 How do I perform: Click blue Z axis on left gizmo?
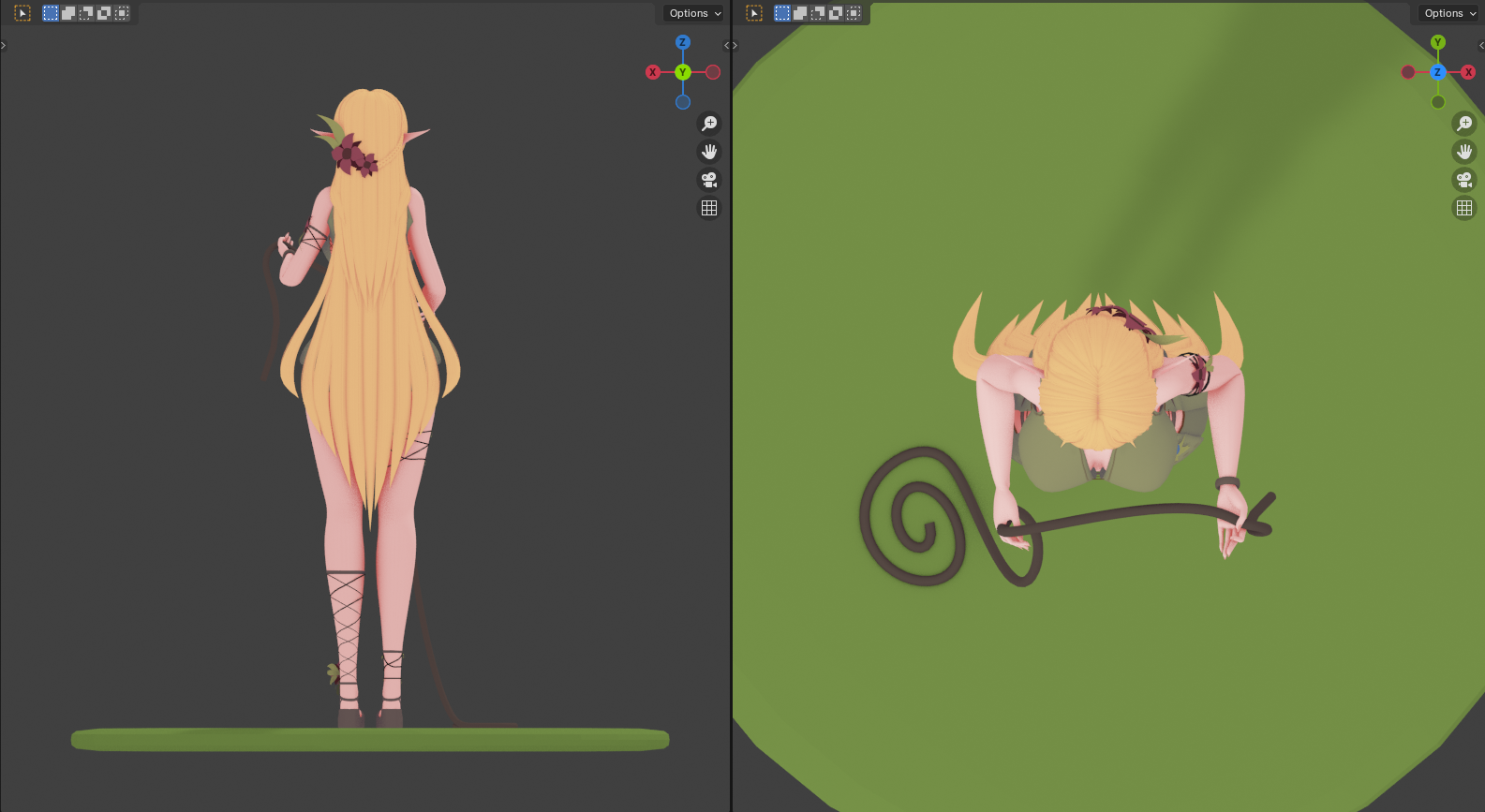point(683,42)
